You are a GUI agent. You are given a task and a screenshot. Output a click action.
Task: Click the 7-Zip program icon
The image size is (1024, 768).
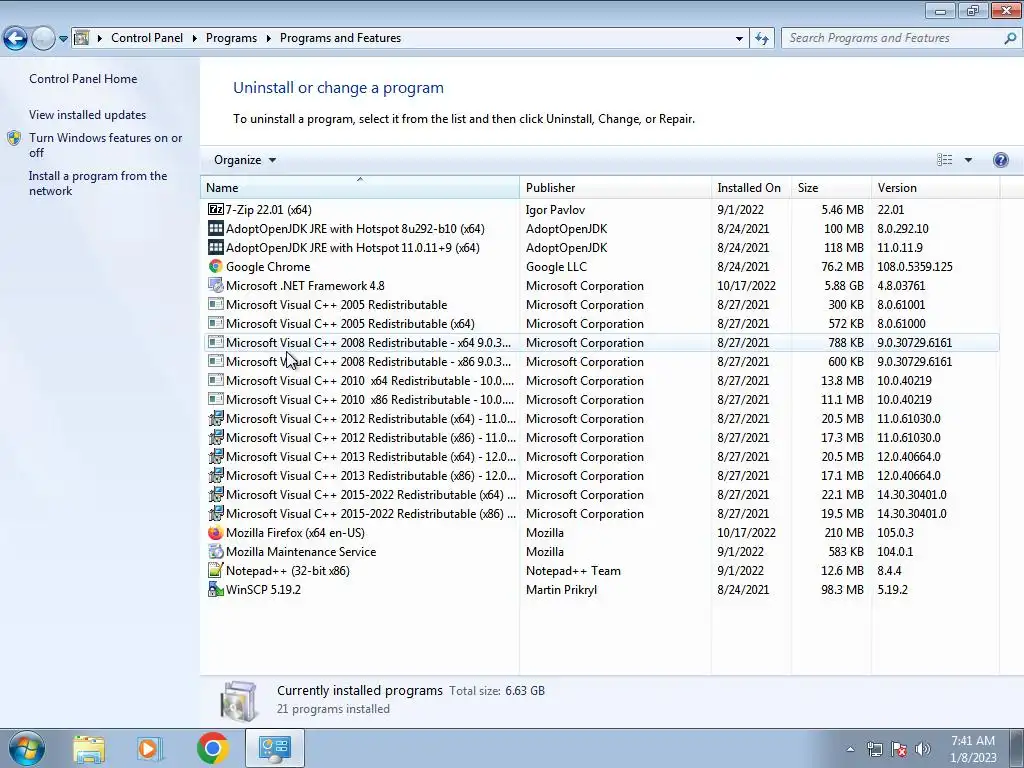pyautogui.click(x=216, y=210)
